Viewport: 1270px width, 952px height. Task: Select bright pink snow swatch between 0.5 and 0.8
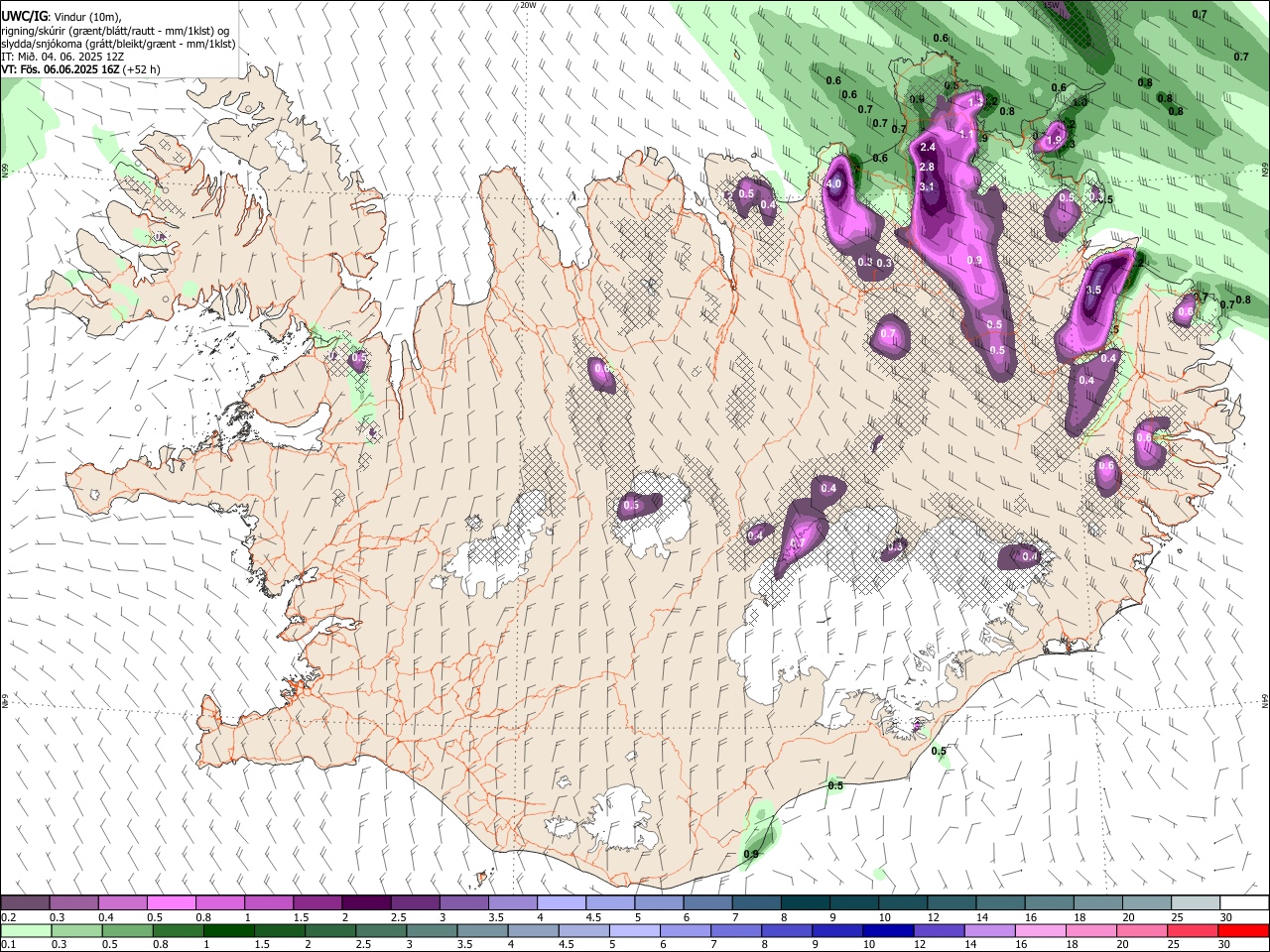[171, 903]
